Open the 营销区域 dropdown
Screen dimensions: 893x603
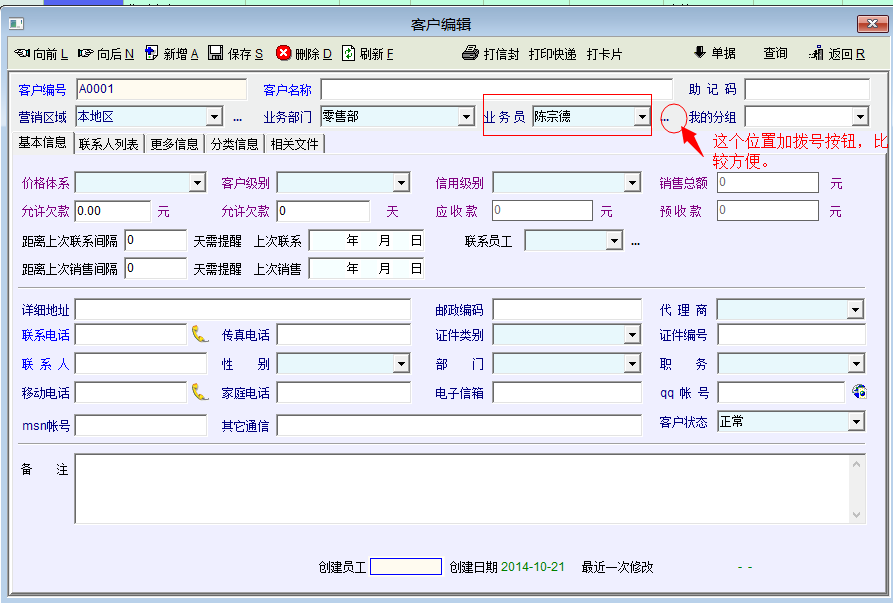[216, 117]
